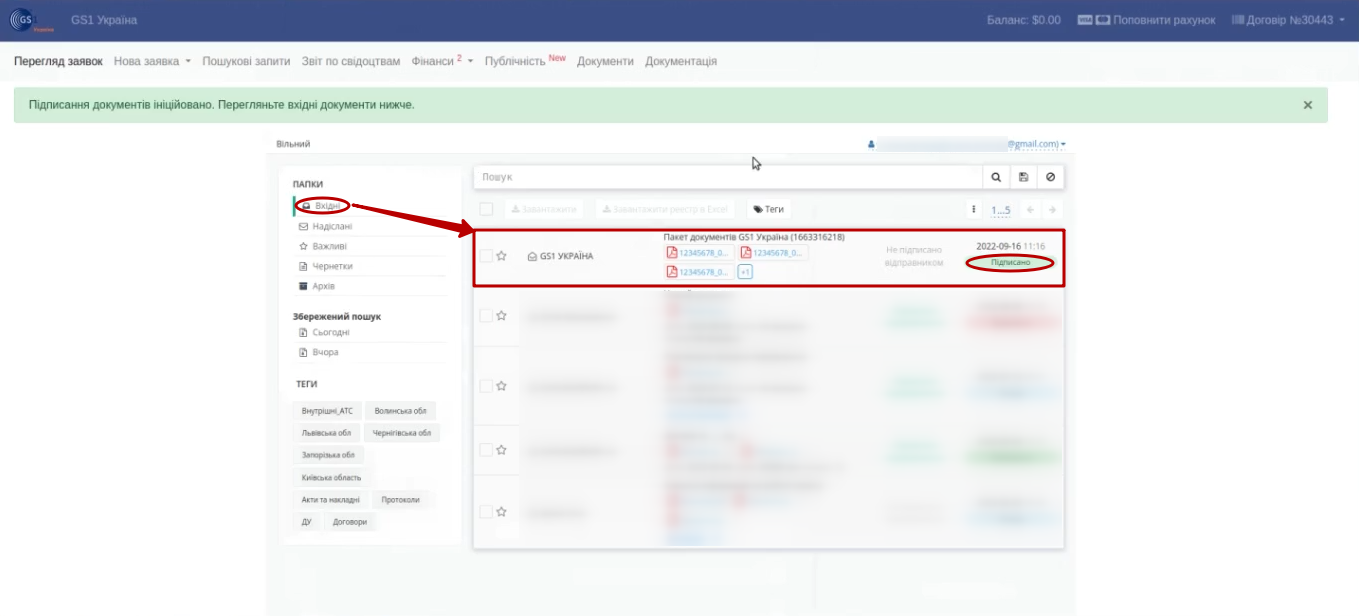Open the PDF attachment beside +1 badge
This screenshot has height=616, width=1359.
(698, 272)
